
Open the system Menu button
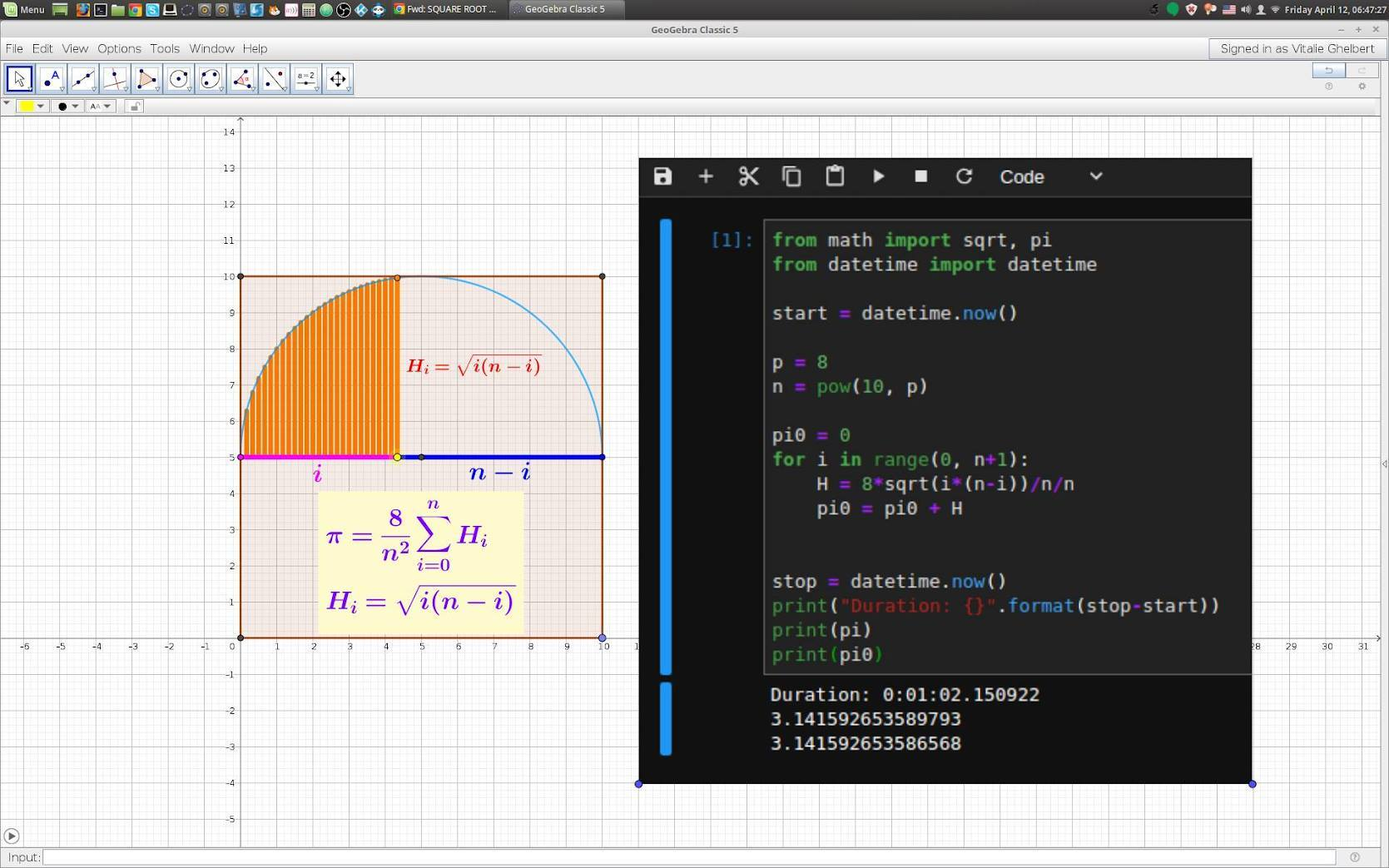click(24, 10)
